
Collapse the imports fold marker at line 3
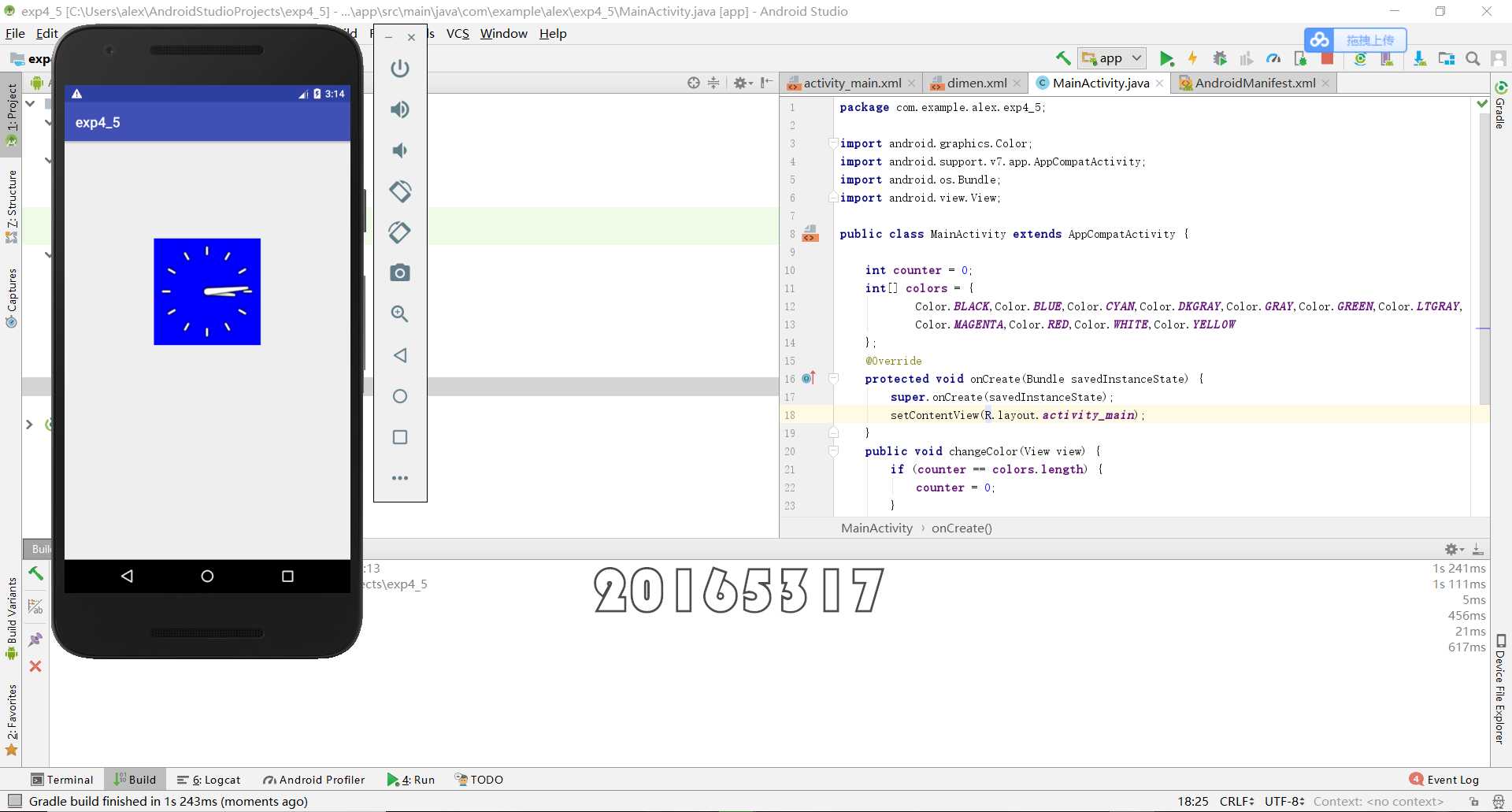(833, 143)
